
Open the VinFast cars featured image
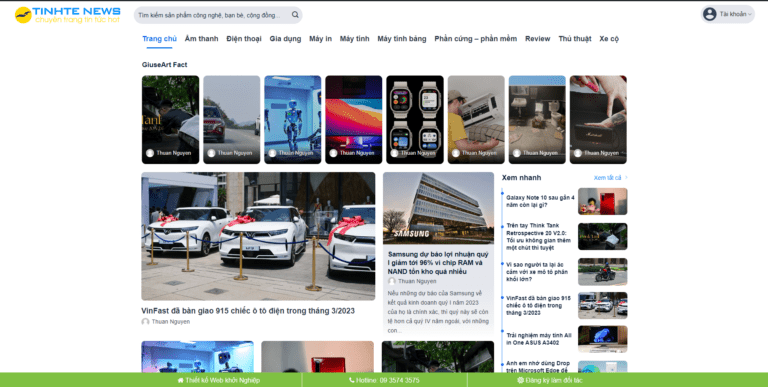point(258,236)
